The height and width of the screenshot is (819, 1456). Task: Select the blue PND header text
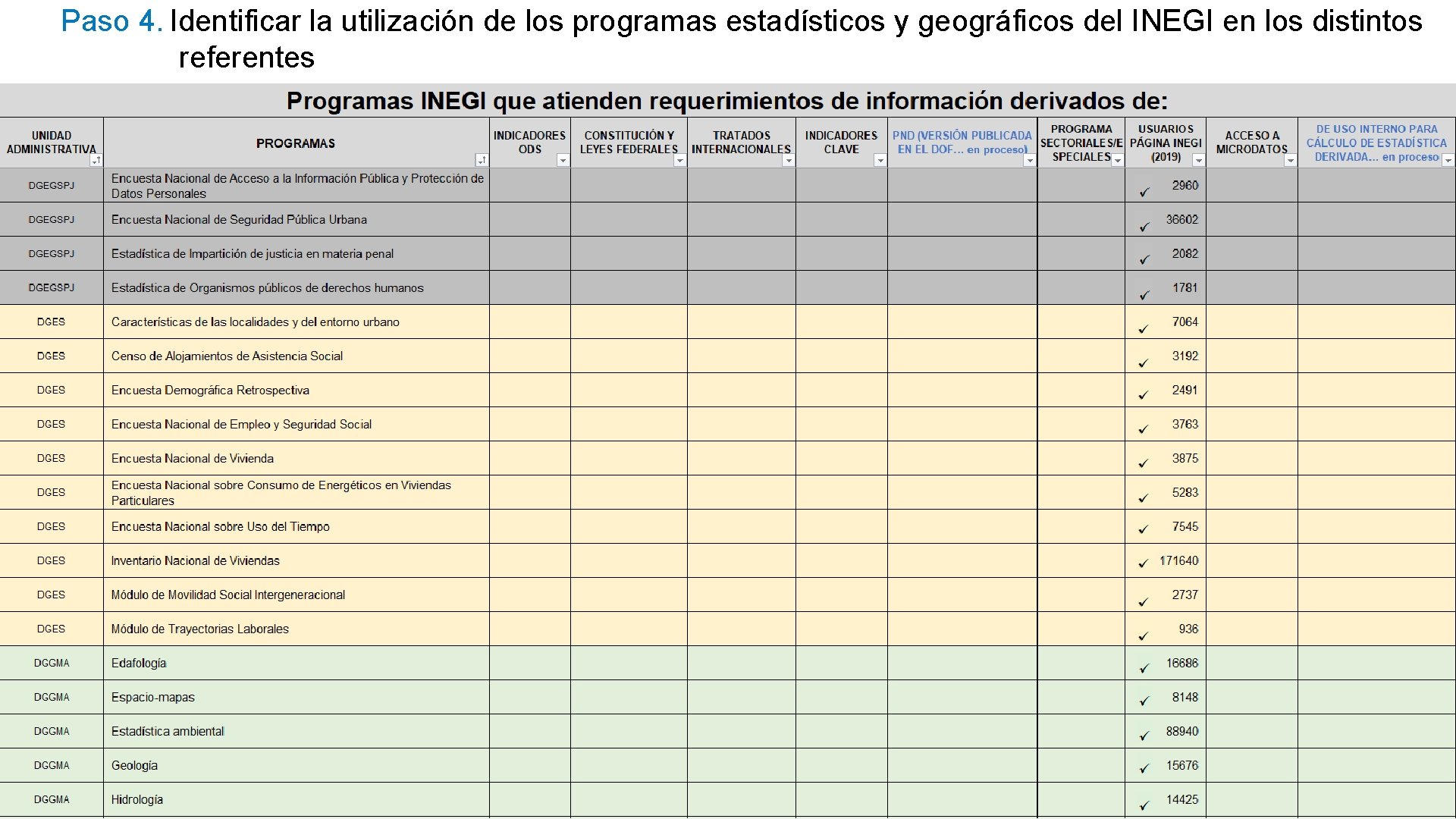click(x=962, y=143)
